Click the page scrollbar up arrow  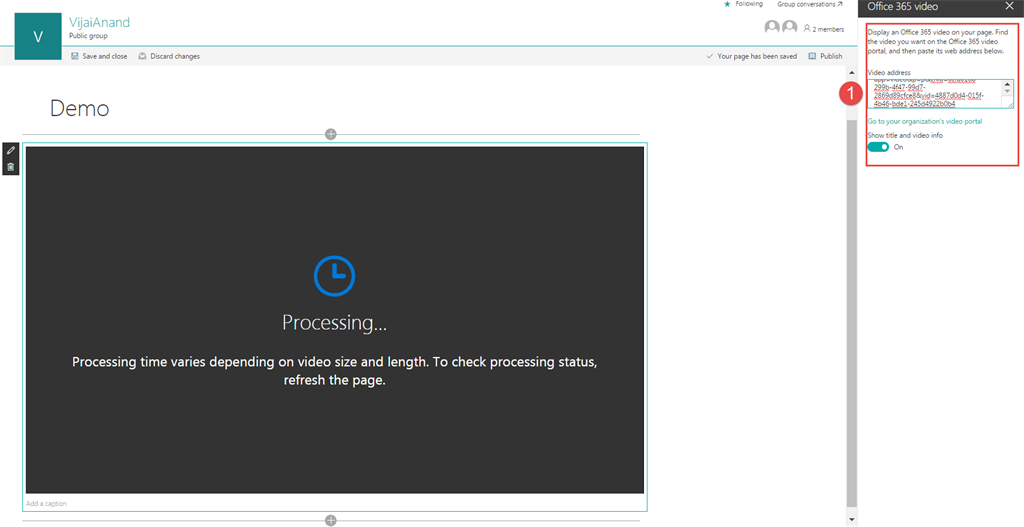click(x=852, y=71)
